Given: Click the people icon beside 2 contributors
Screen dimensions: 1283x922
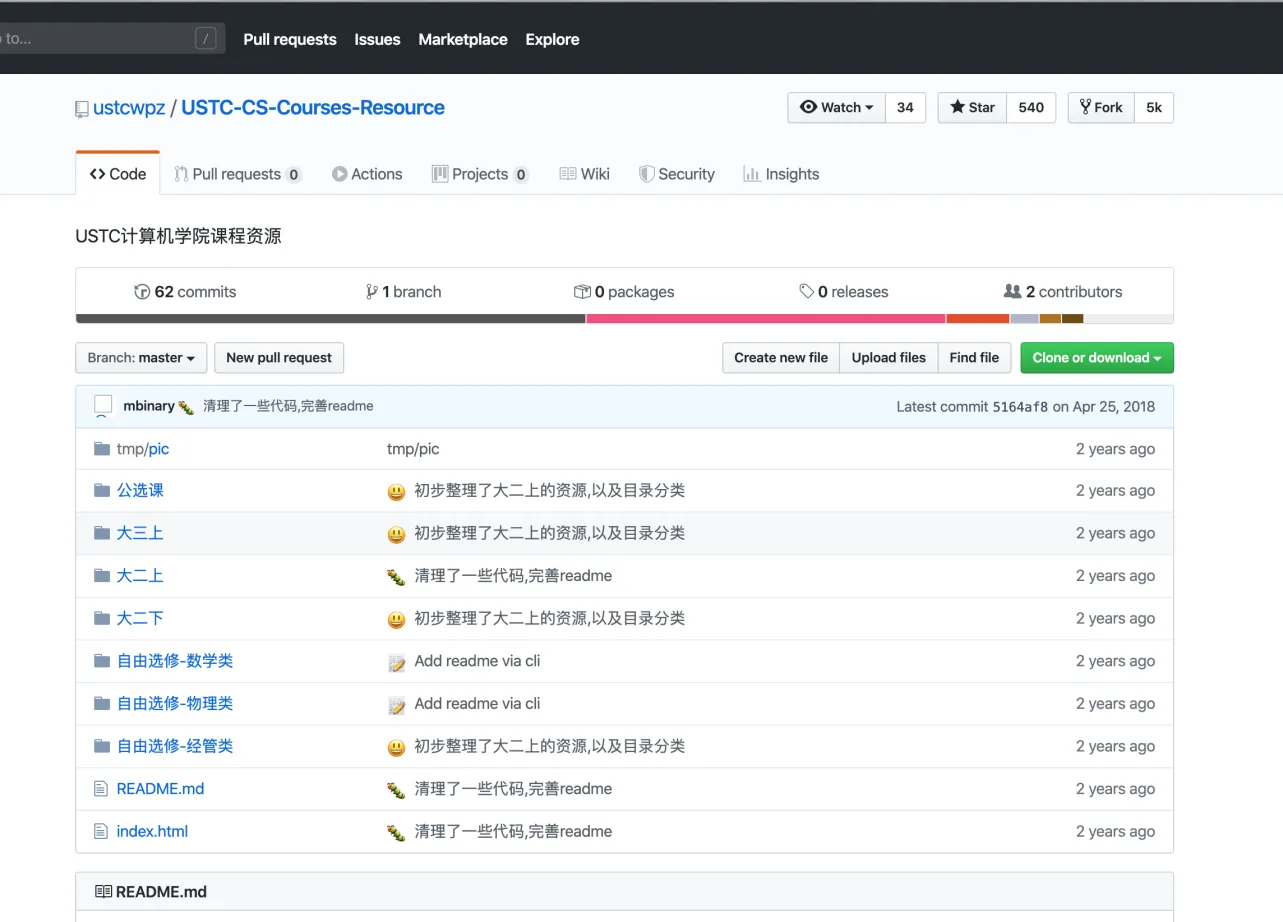Looking at the screenshot, I should [1012, 292].
